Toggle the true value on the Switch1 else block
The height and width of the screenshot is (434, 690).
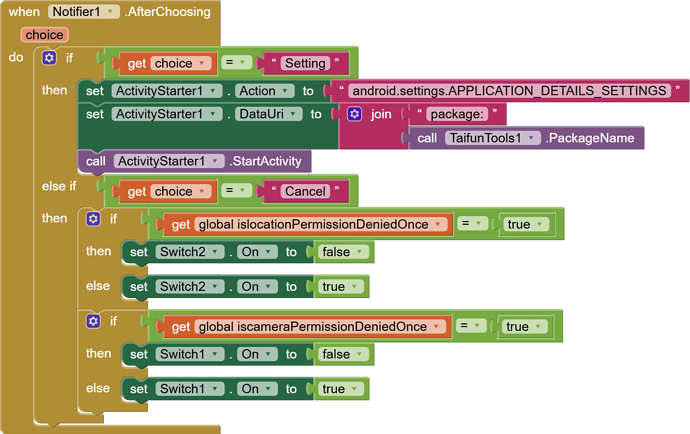[x=340, y=389]
